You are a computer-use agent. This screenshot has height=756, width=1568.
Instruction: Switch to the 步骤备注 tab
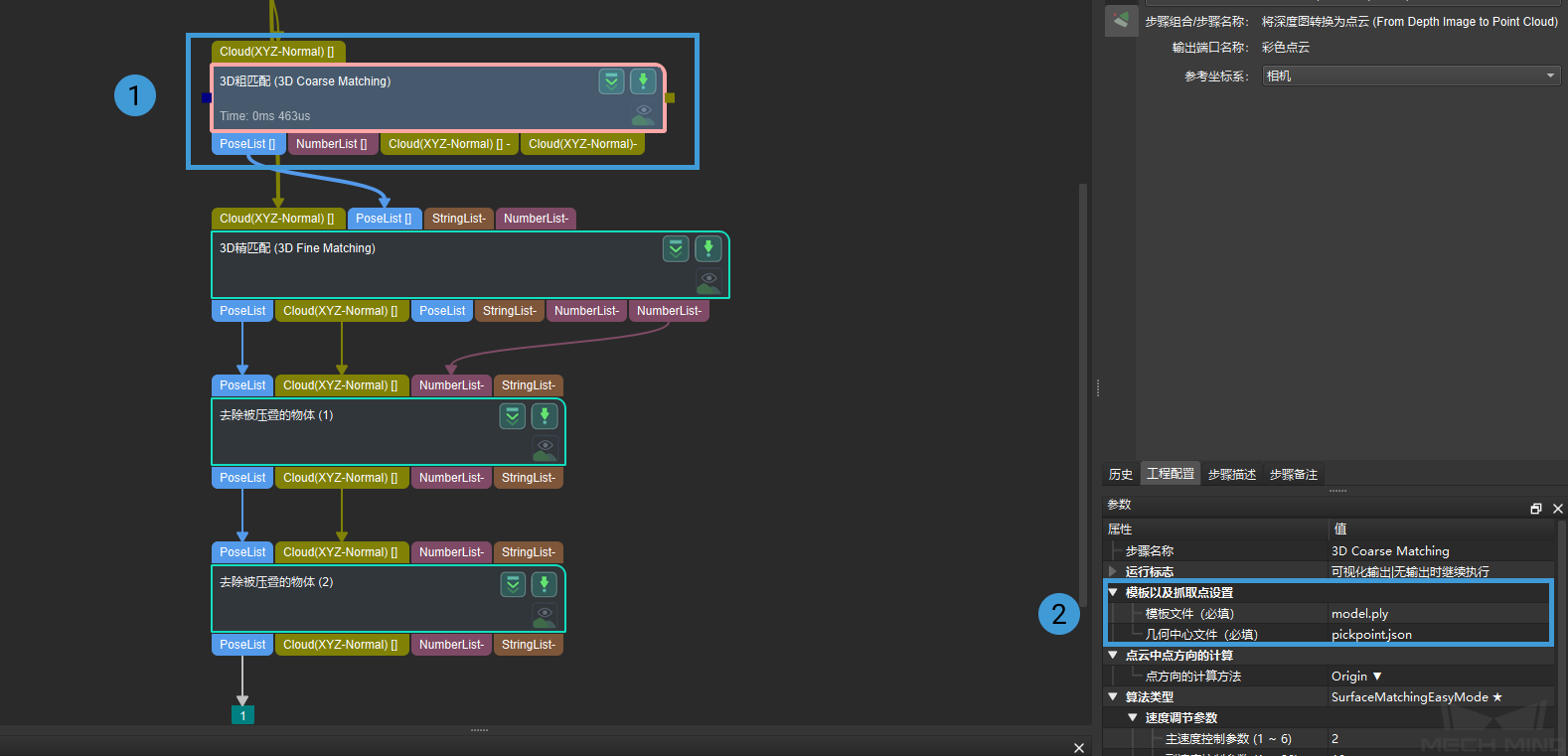[1294, 474]
